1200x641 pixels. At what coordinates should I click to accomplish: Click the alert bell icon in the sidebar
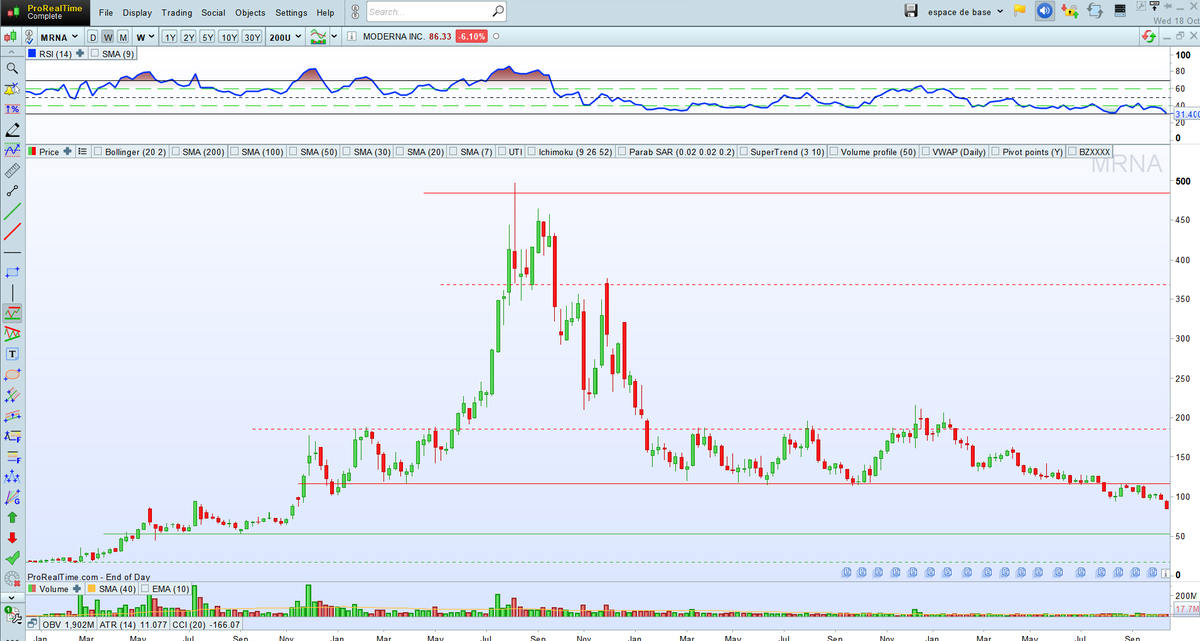click(12, 89)
